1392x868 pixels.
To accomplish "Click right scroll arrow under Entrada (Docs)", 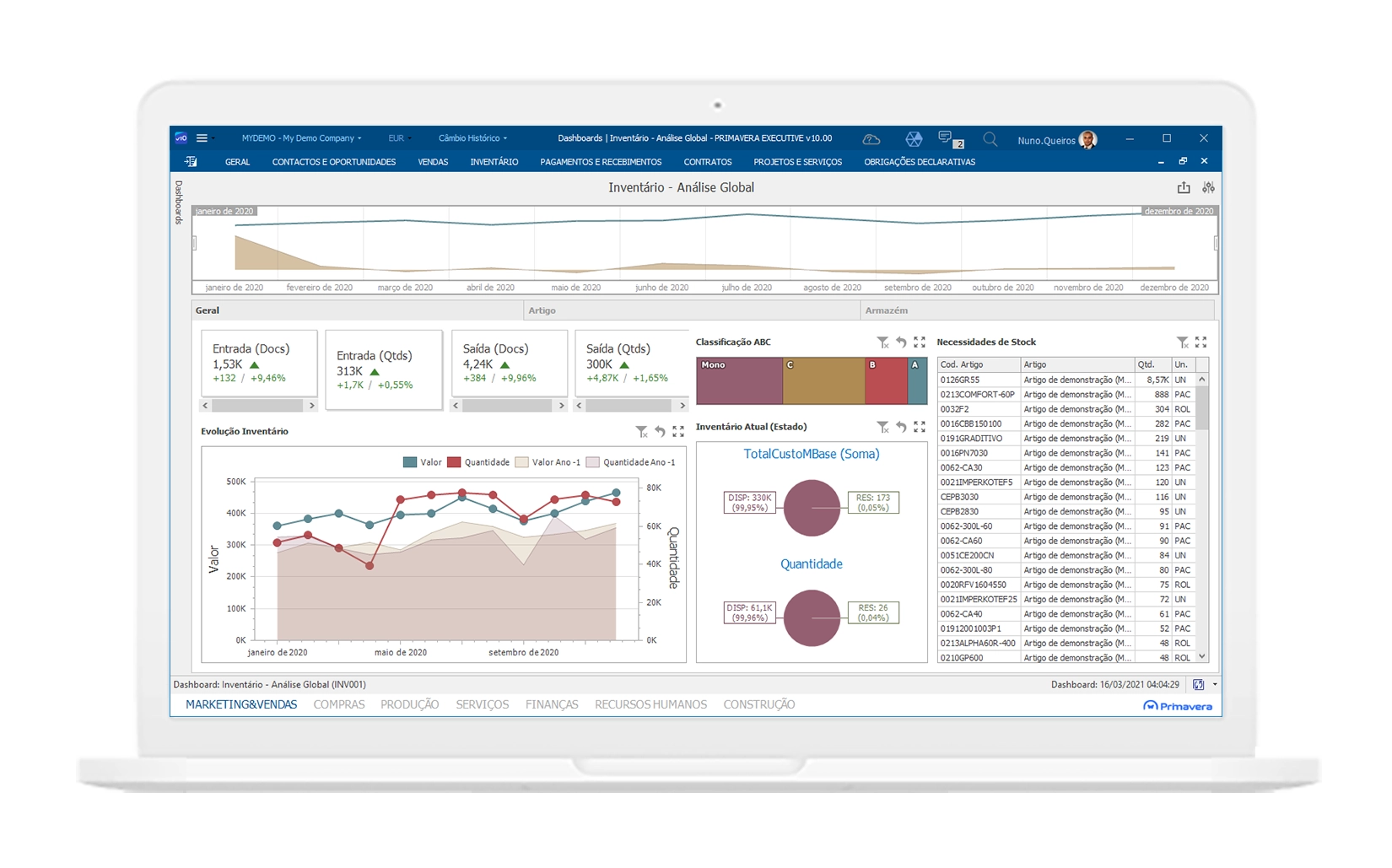I will pyautogui.click(x=311, y=406).
